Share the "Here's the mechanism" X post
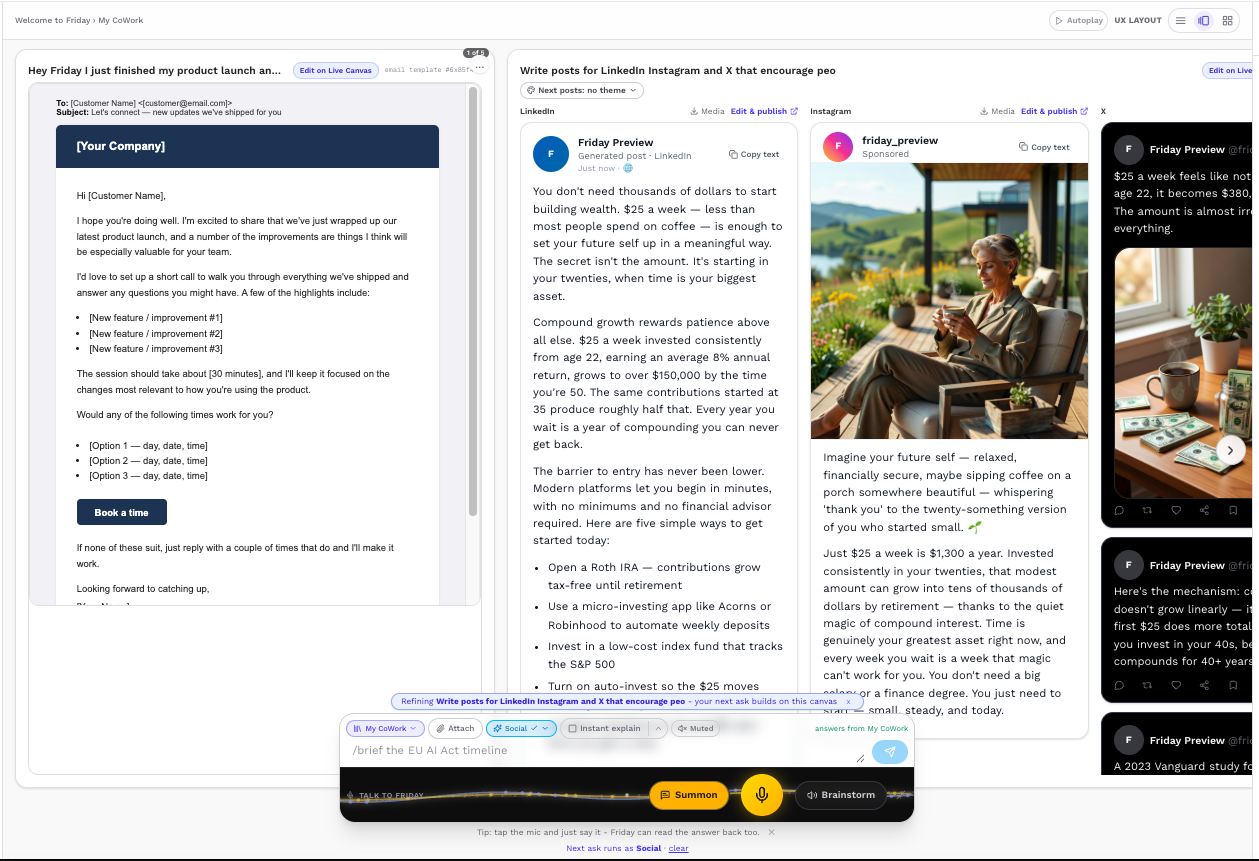 [x=1204, y=685]
